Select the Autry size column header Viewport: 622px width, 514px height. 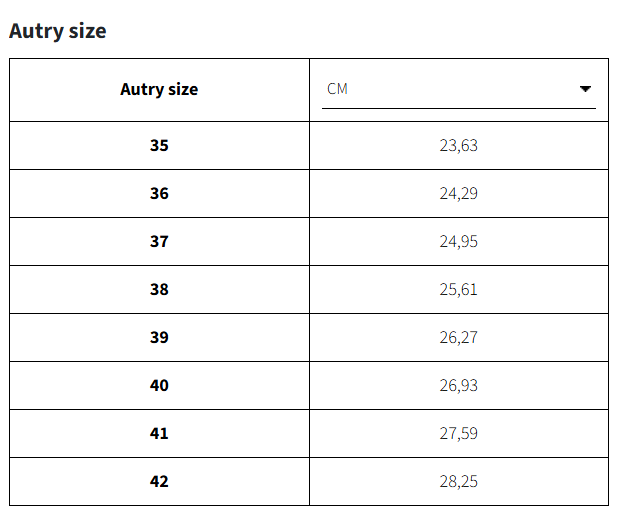tap(159, 89)
